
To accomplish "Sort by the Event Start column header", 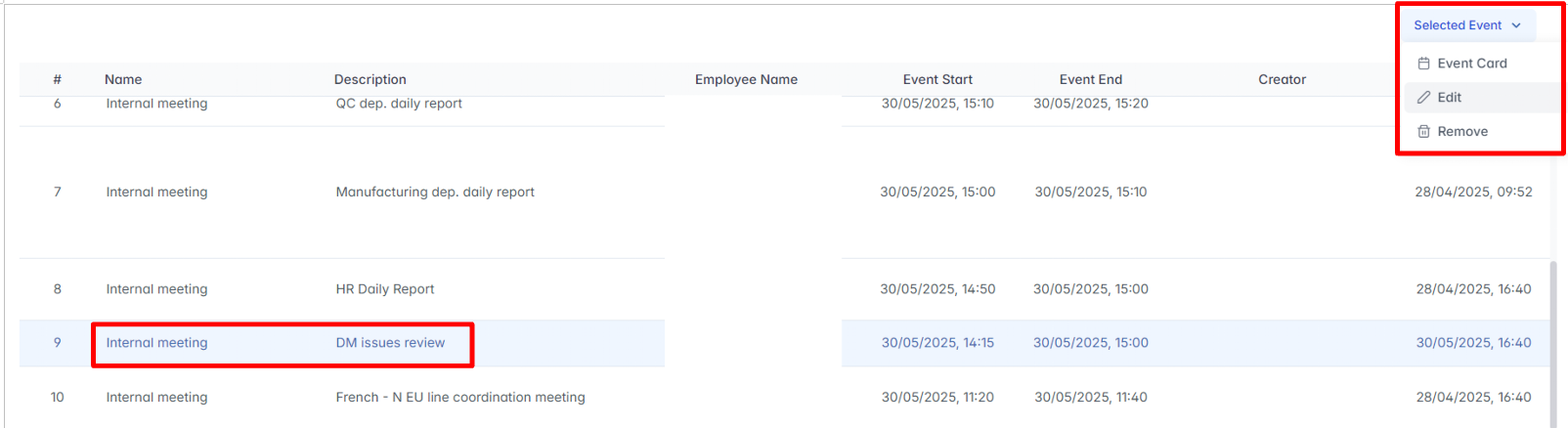I will [937, 80].
